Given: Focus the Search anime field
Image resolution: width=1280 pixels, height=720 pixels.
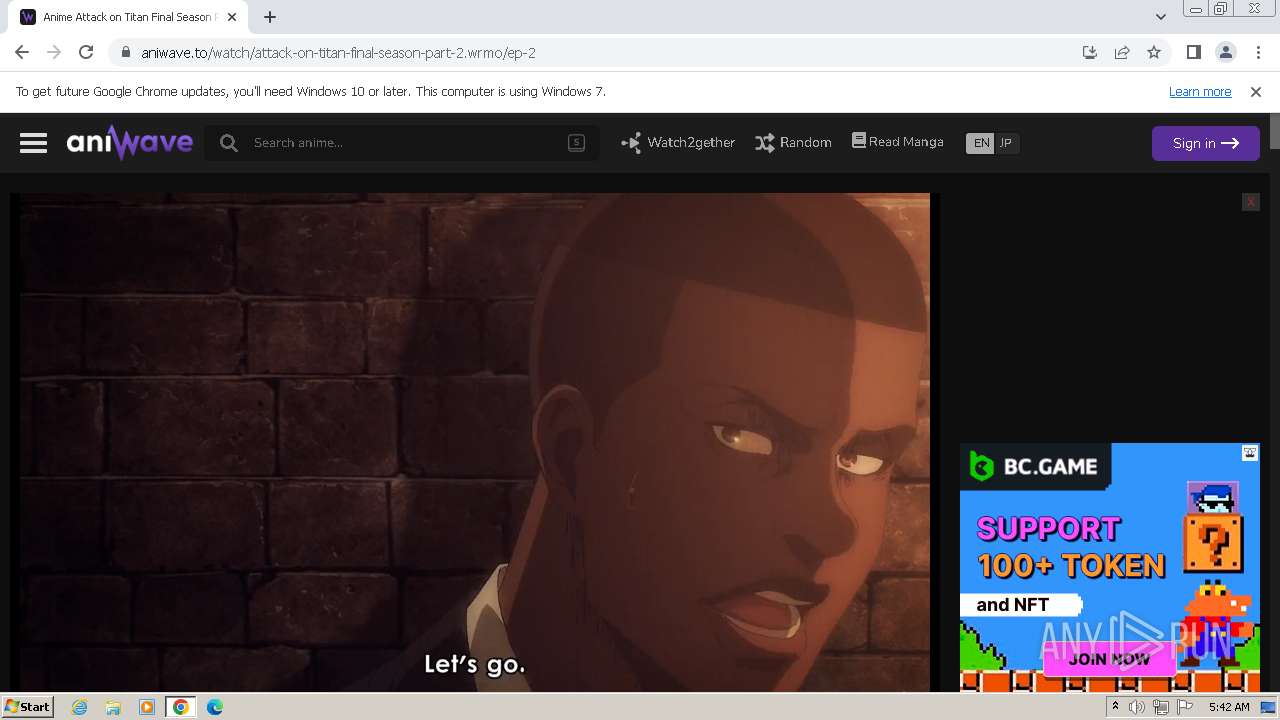Looking at the screenshot, I should (x=402, y=143).
